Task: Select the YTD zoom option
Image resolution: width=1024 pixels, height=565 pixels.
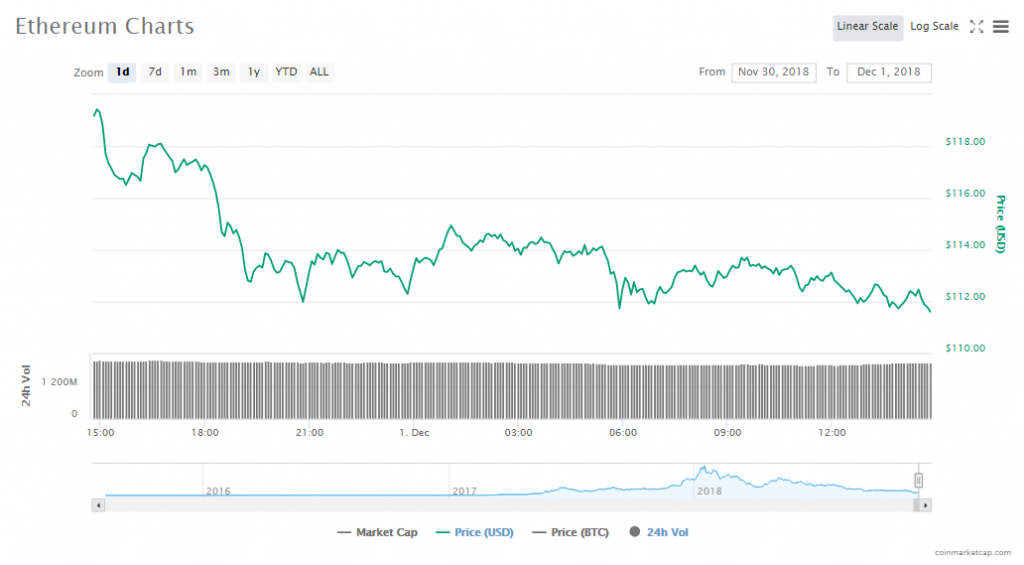Action: 286,72
